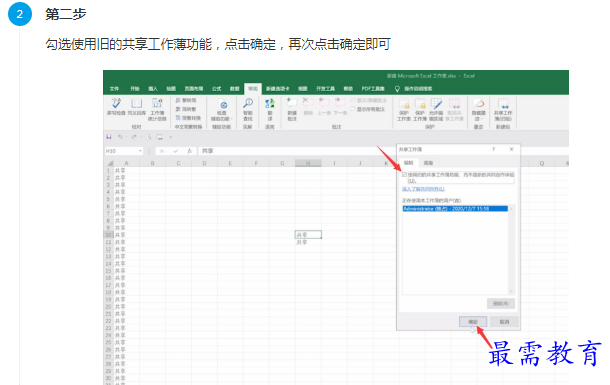Select column H header
610x385 pixels.
click(308, 163)
